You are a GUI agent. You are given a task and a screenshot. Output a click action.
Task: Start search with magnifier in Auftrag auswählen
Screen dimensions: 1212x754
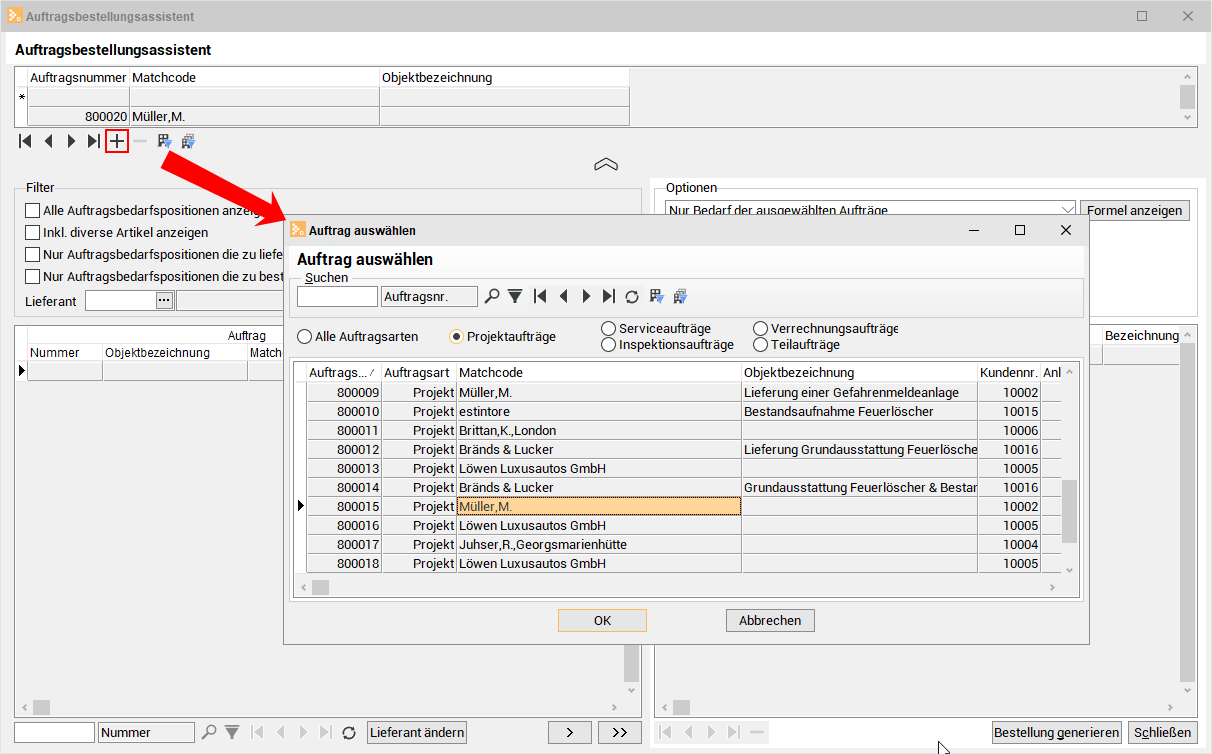pos(492,296)
